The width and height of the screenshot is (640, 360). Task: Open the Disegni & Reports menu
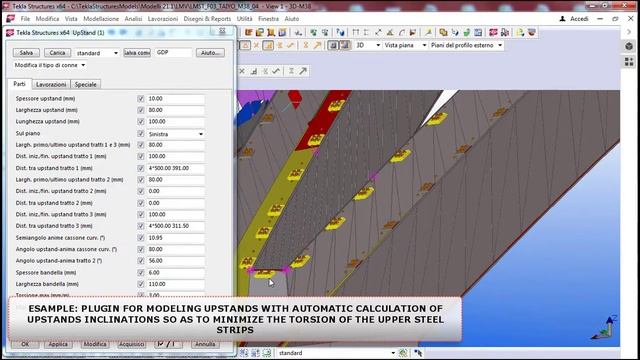click(207, 19)
